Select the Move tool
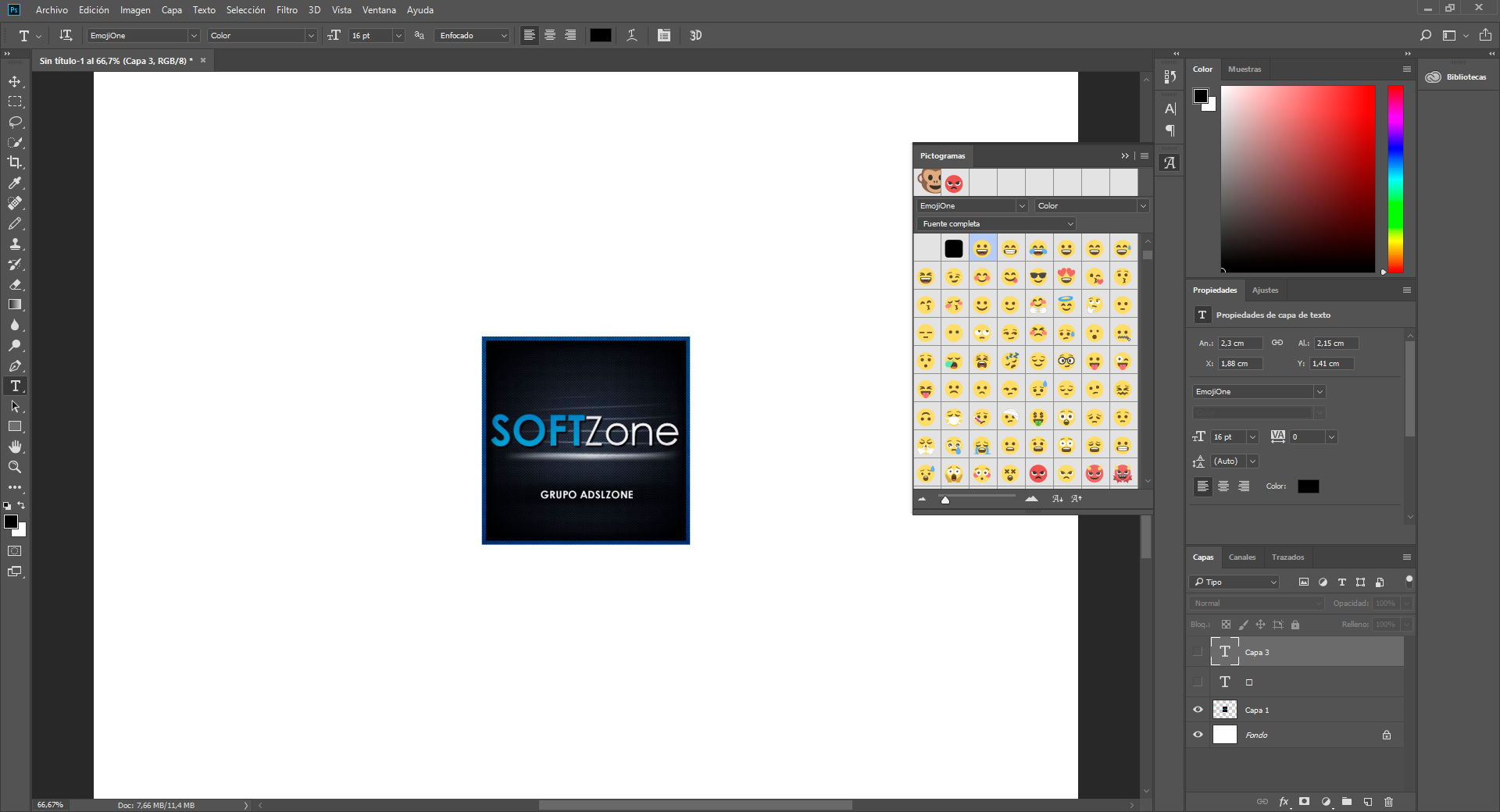The height and width of the screenshot is (812, 1500). point(15,81)
